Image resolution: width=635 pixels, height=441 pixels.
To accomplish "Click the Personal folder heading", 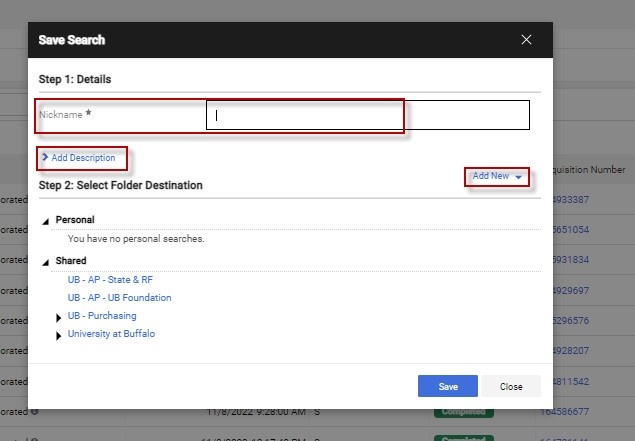I will pos(75,220).
